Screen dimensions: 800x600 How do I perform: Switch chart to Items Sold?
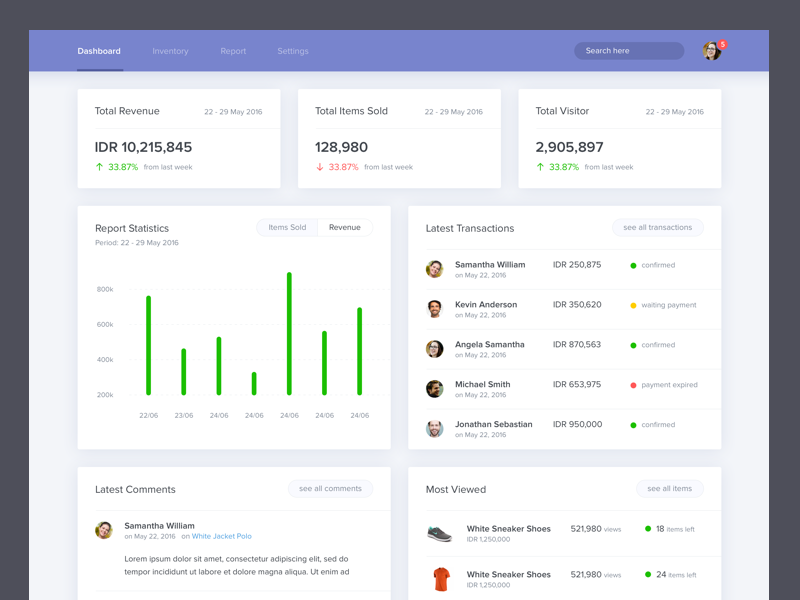pos(287,228)
